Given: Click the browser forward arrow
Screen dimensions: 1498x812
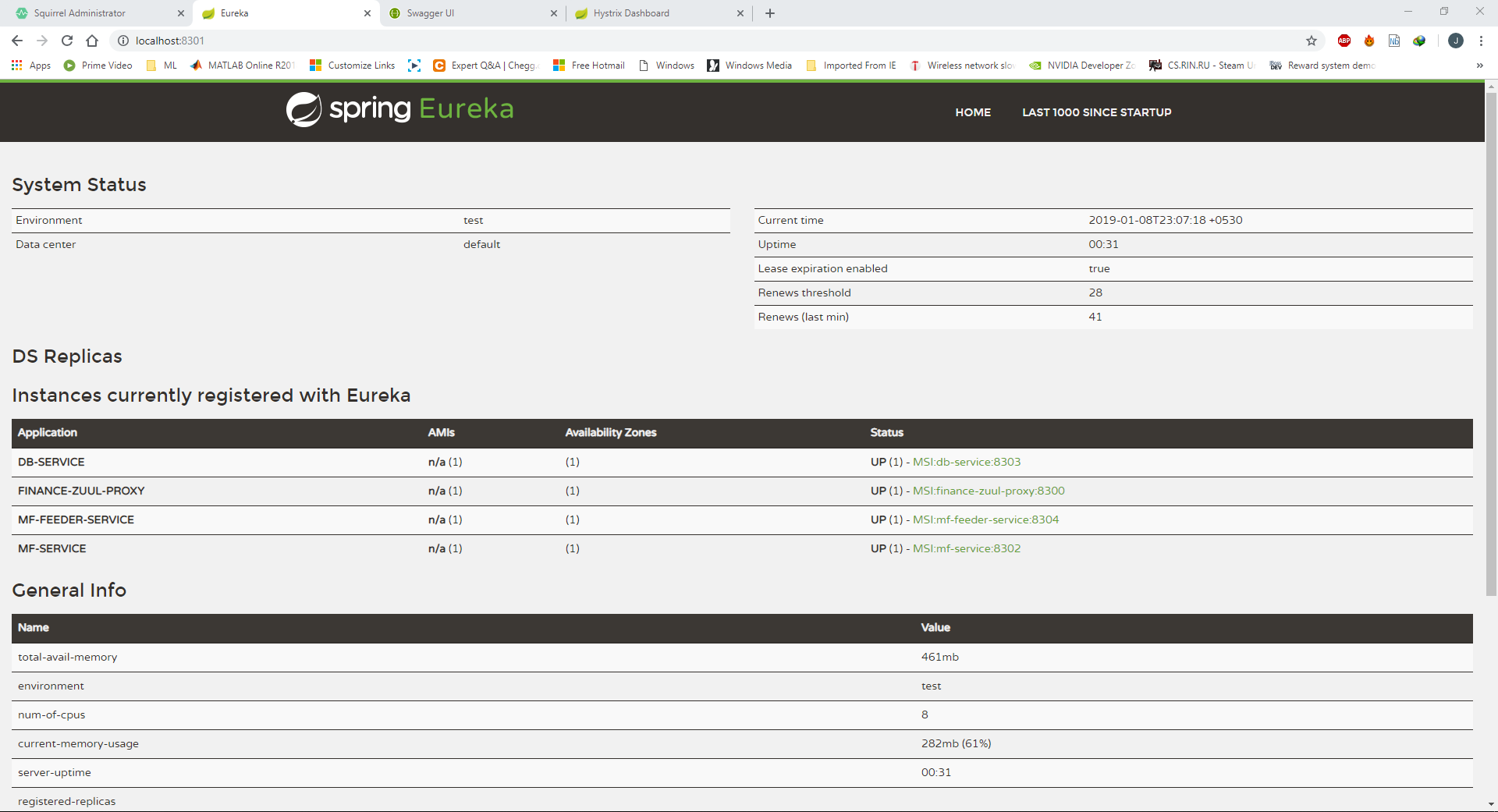Looking at the screenshot, I should point(42,41).
